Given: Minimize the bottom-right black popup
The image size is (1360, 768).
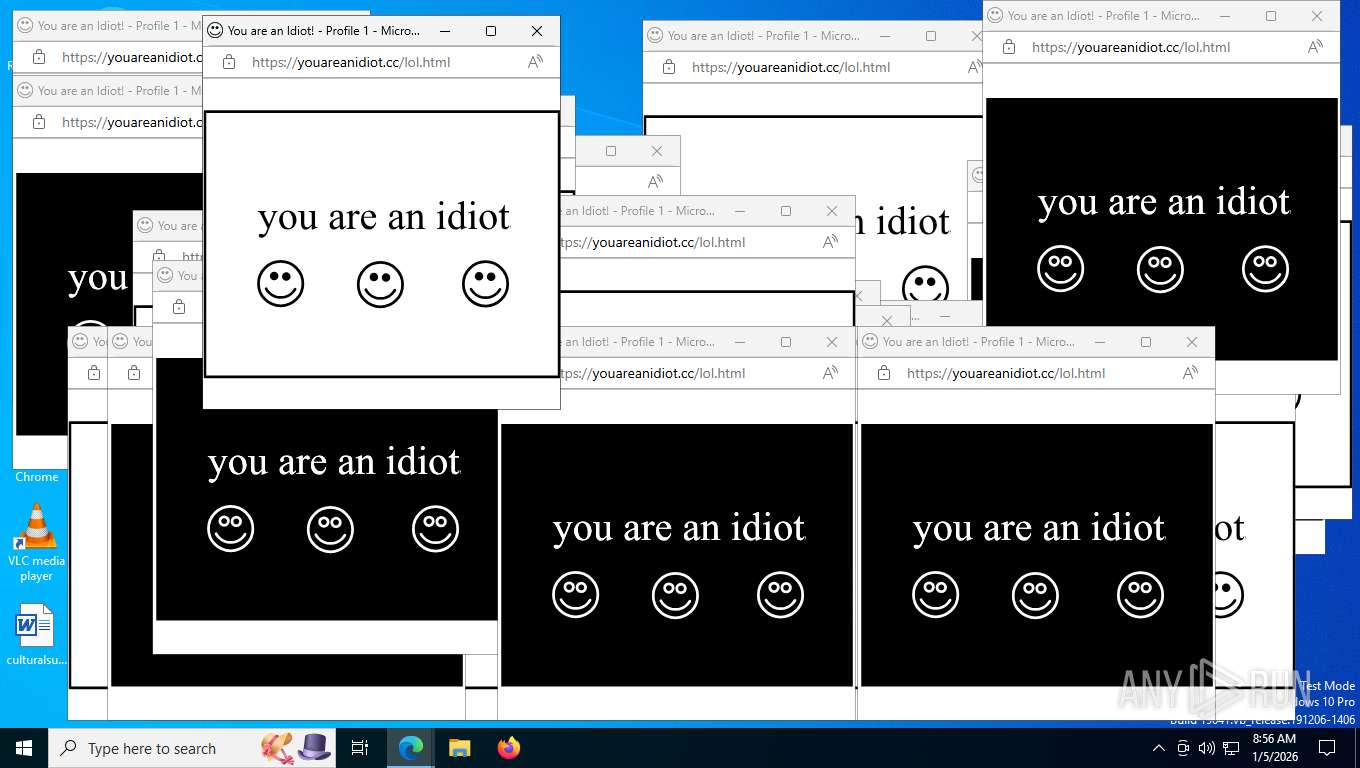Looking at the screenshot, I should [1100, 342].
